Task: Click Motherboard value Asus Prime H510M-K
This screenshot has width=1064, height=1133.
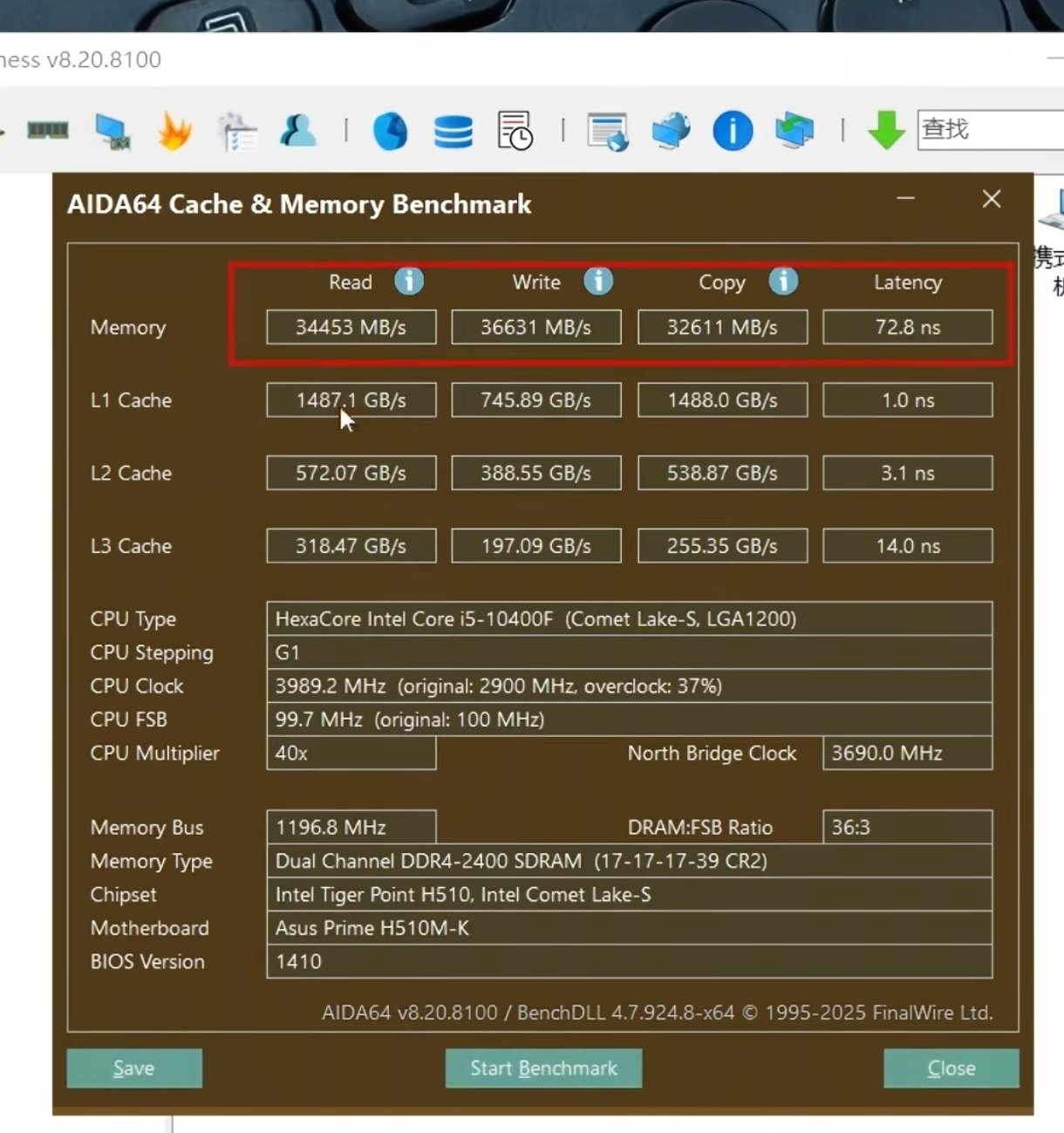Action: point(630,928)
